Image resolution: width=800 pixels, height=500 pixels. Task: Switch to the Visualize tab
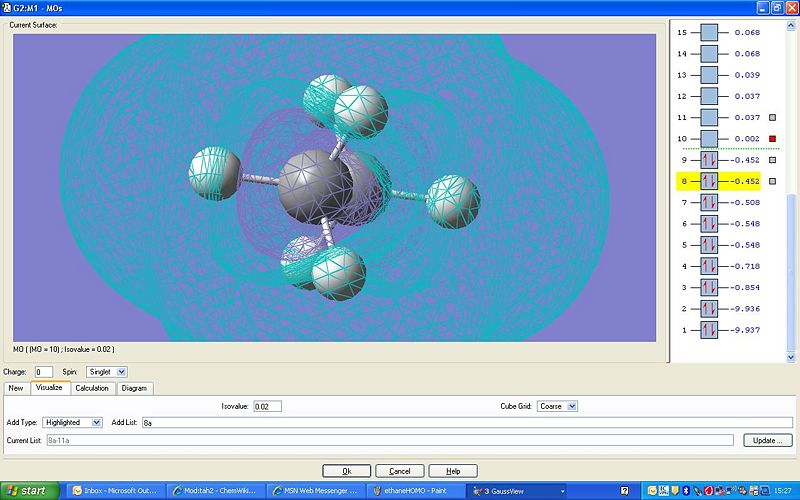tap(49, 387)
